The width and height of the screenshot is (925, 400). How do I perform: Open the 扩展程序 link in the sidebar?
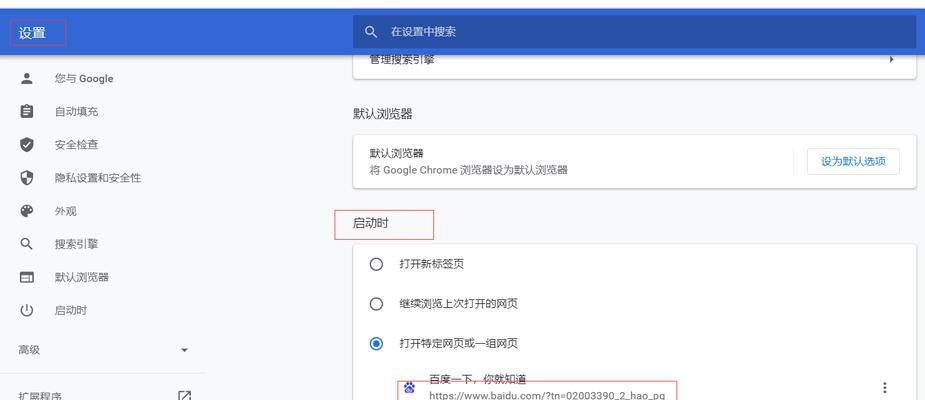40,396
